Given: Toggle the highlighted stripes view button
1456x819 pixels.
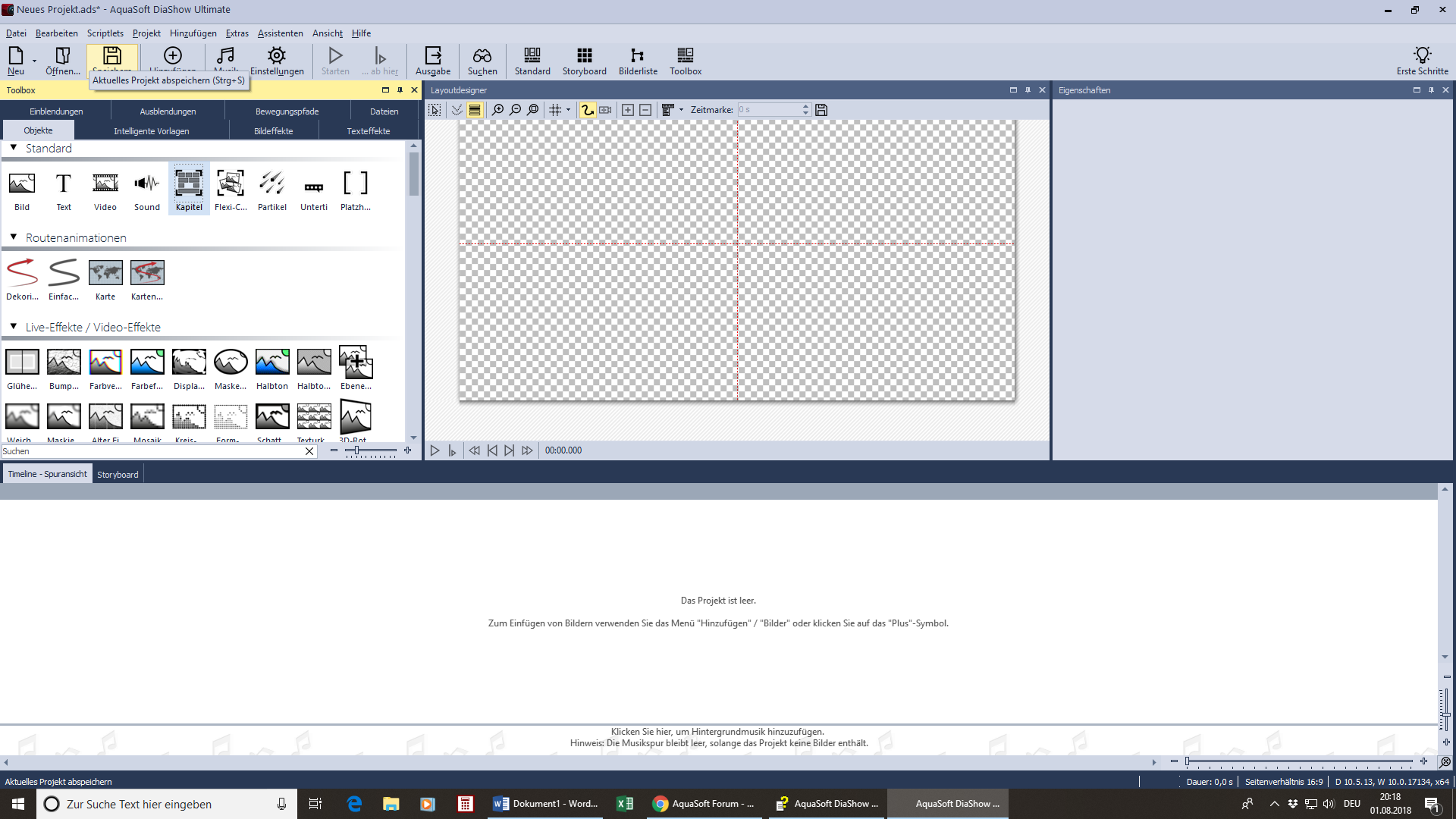Looking at the screenshot, I should (475, 110).
